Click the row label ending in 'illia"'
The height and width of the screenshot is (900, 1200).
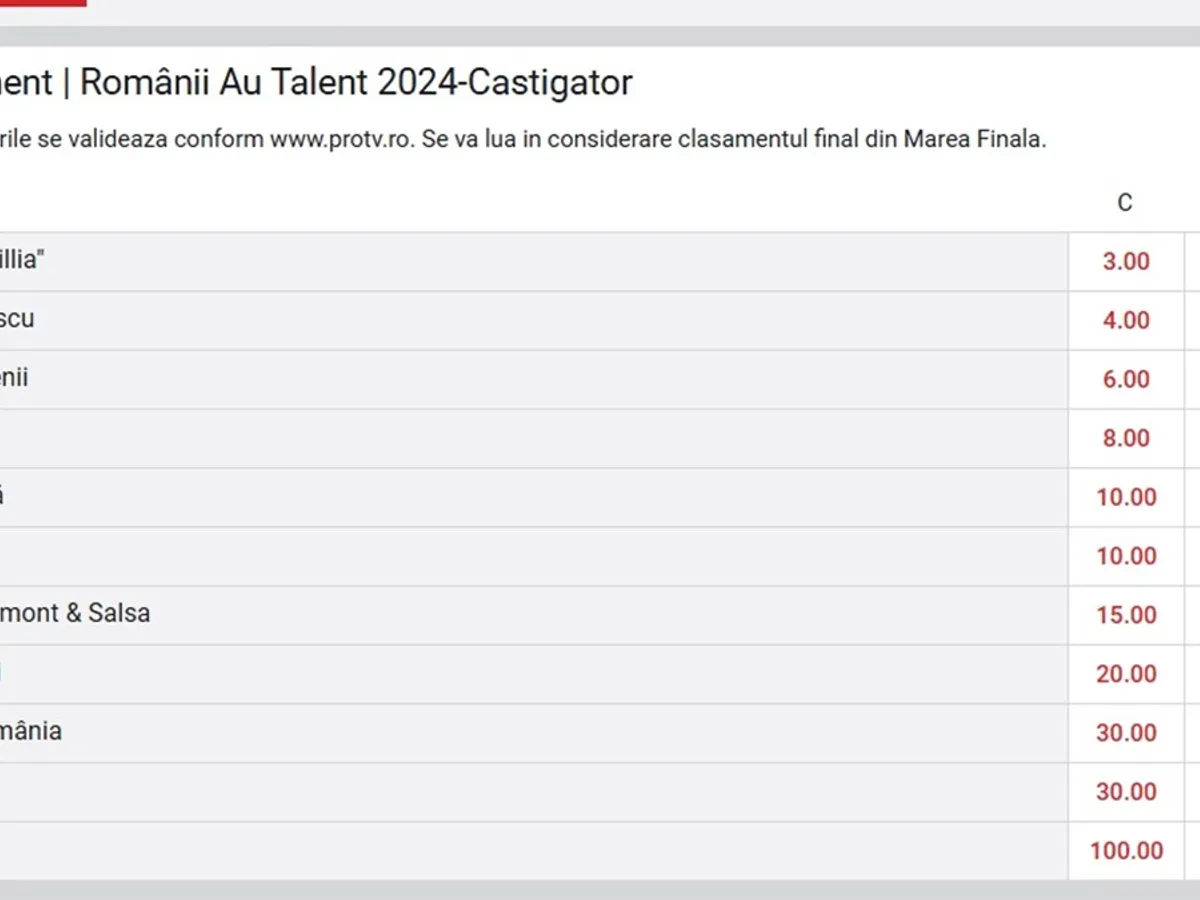tap(22, 260)
